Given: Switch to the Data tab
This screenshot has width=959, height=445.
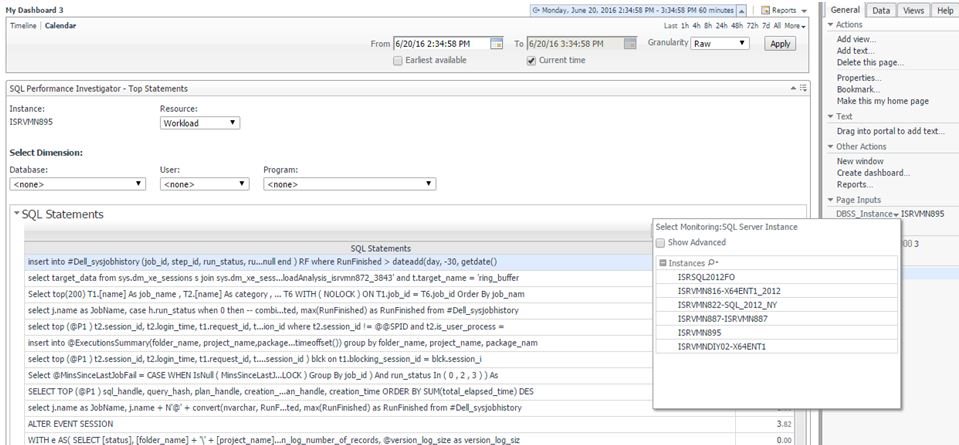Looking at the screenshot, I should click(x=881, y=10).
